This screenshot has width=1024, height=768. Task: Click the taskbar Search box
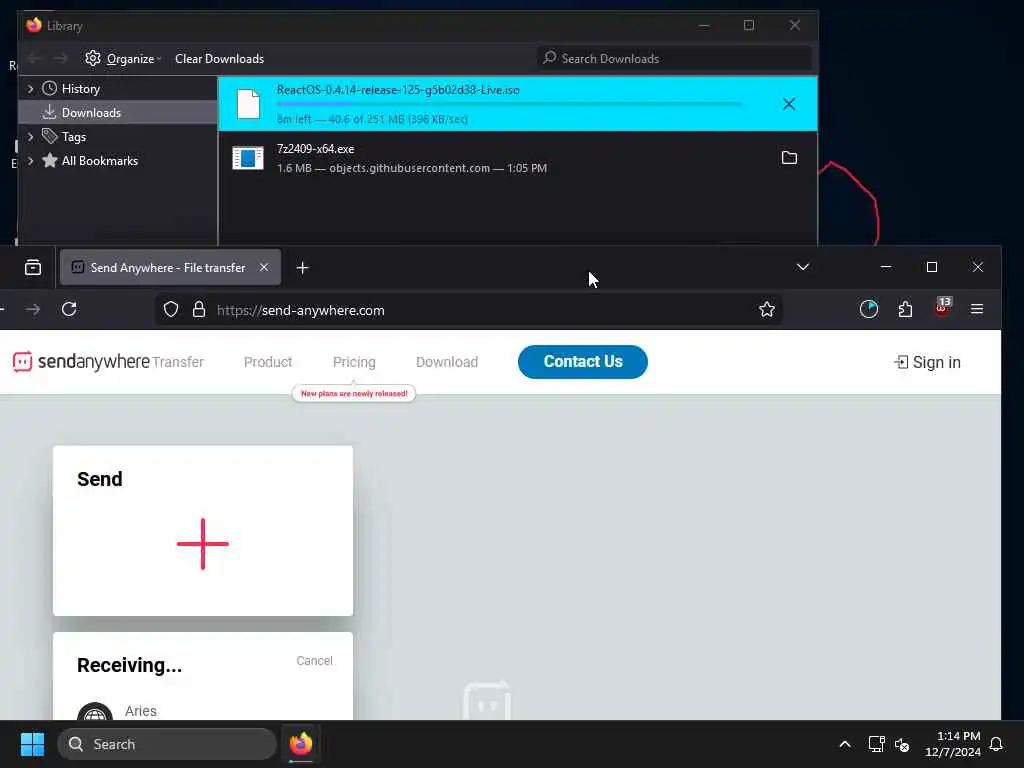point(167,744)
